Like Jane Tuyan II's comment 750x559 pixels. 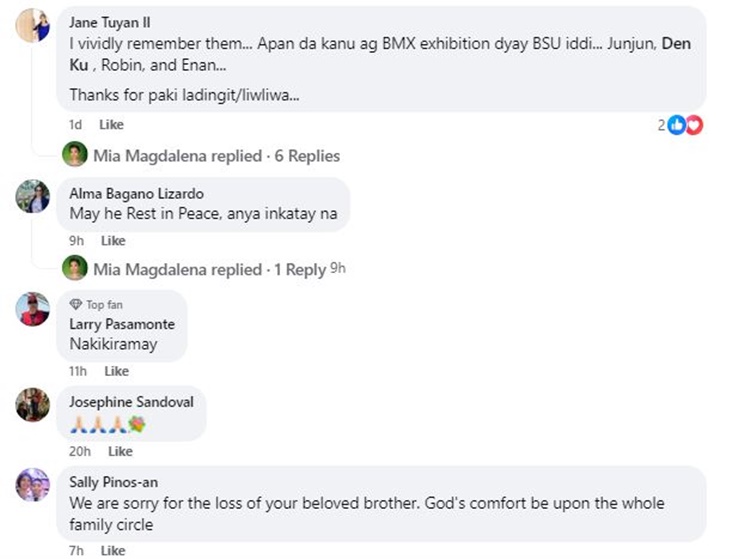(x=112, y=125)
